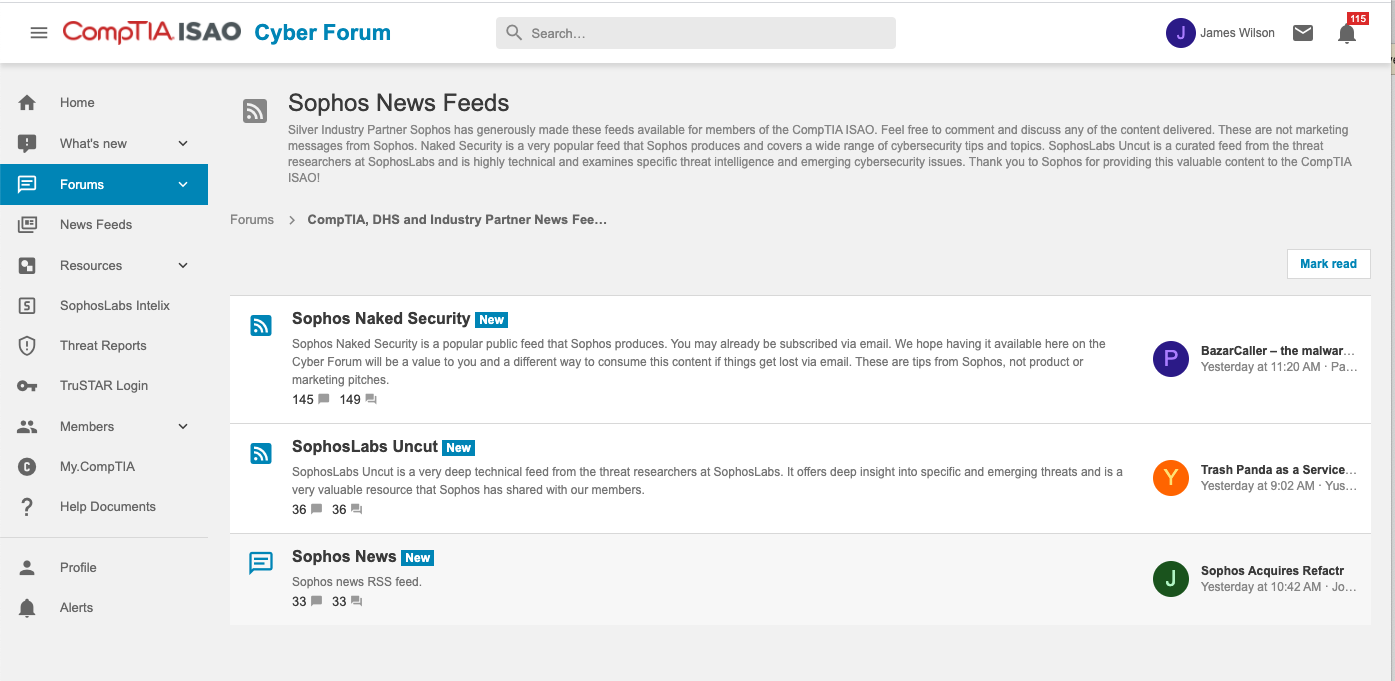Click New badge on Sophos Naked Security
Image resolution: width=1395 pixels, height=681 pixels.
click(491, 320)
